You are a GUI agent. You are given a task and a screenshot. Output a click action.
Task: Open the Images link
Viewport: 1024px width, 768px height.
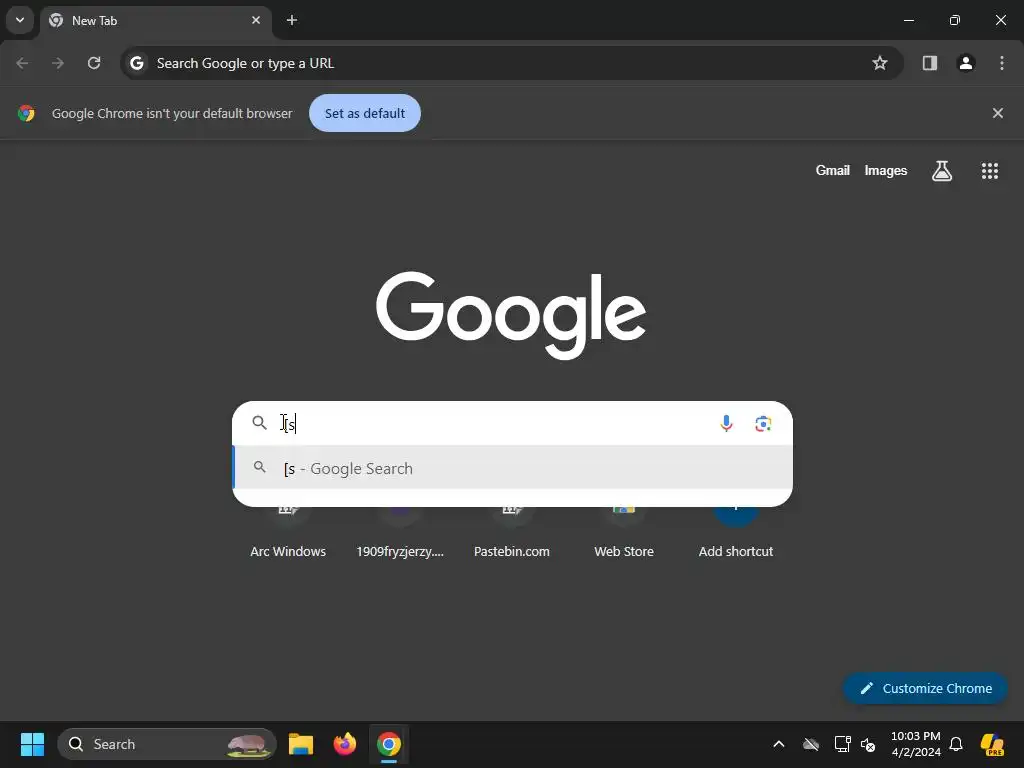[885, 170]
